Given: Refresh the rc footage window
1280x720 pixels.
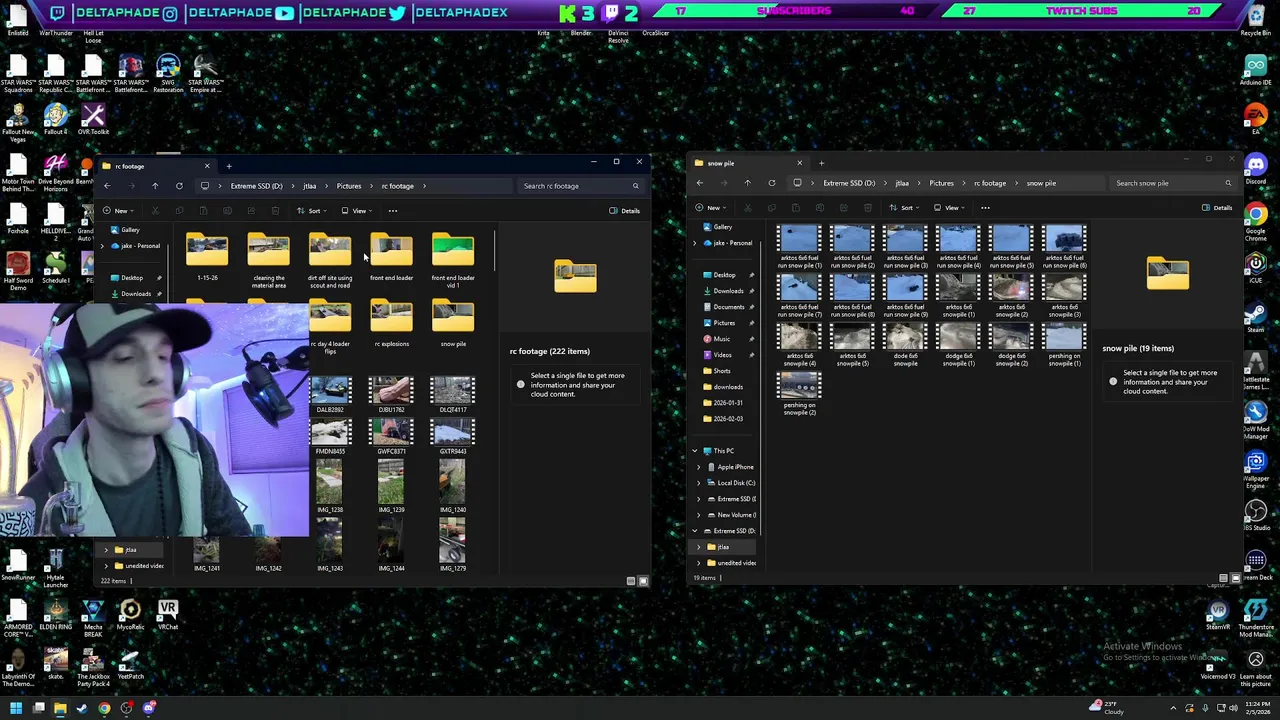Looking at the screenshot, I should point(179,186).
